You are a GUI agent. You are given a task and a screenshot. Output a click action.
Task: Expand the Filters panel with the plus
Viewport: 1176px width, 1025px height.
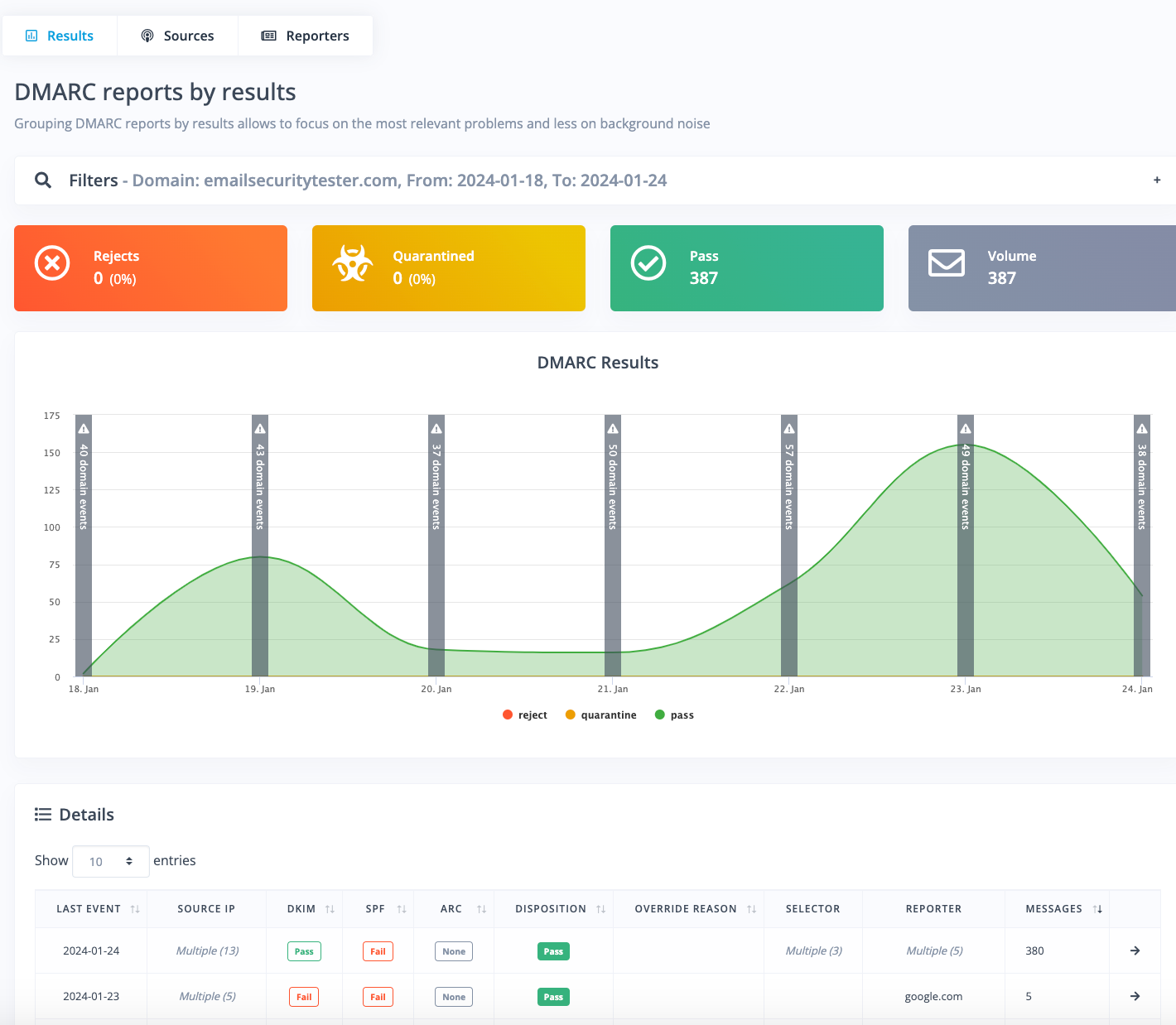click(x=1156, y=180)
